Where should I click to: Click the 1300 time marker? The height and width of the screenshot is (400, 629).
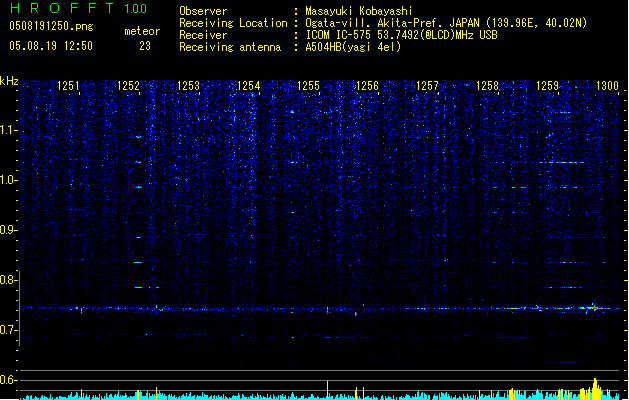pyautogui.click(x=607, y=86)
